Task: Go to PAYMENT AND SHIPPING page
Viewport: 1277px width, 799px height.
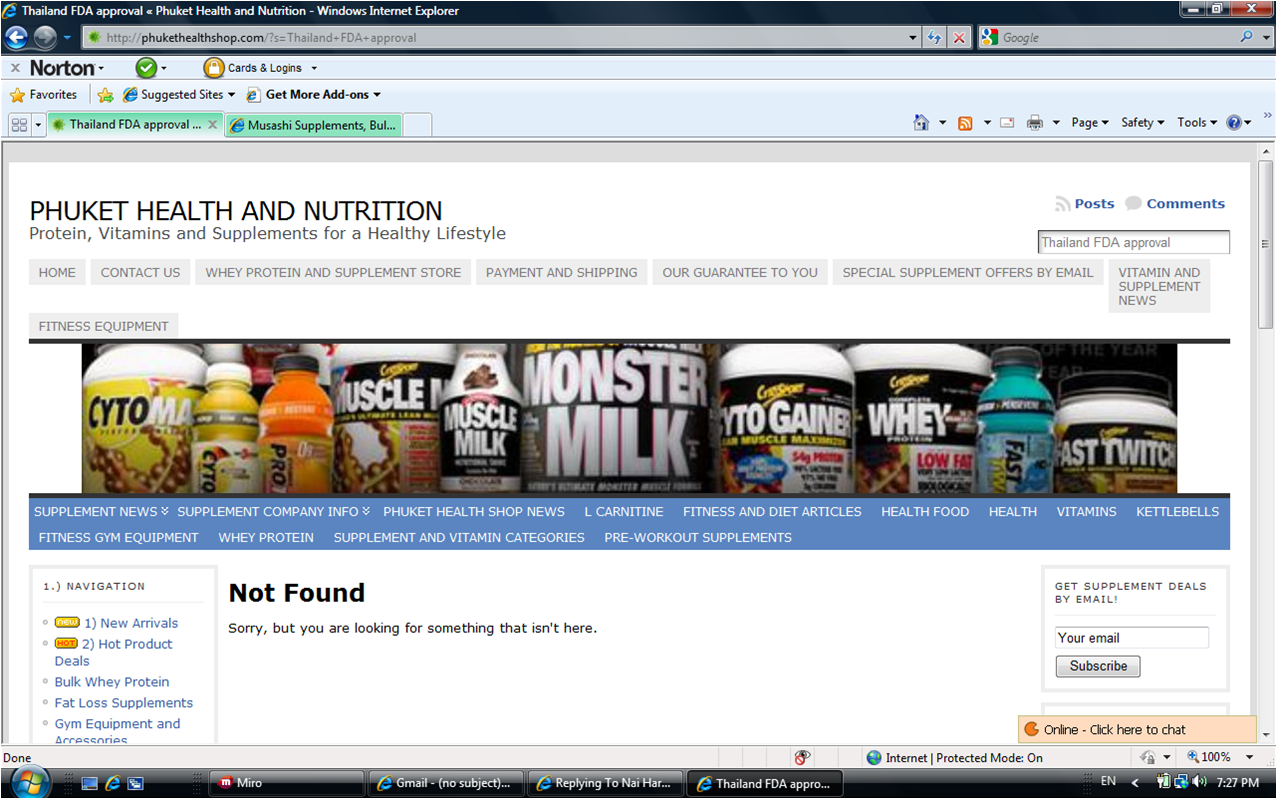Action: (562, 272)
